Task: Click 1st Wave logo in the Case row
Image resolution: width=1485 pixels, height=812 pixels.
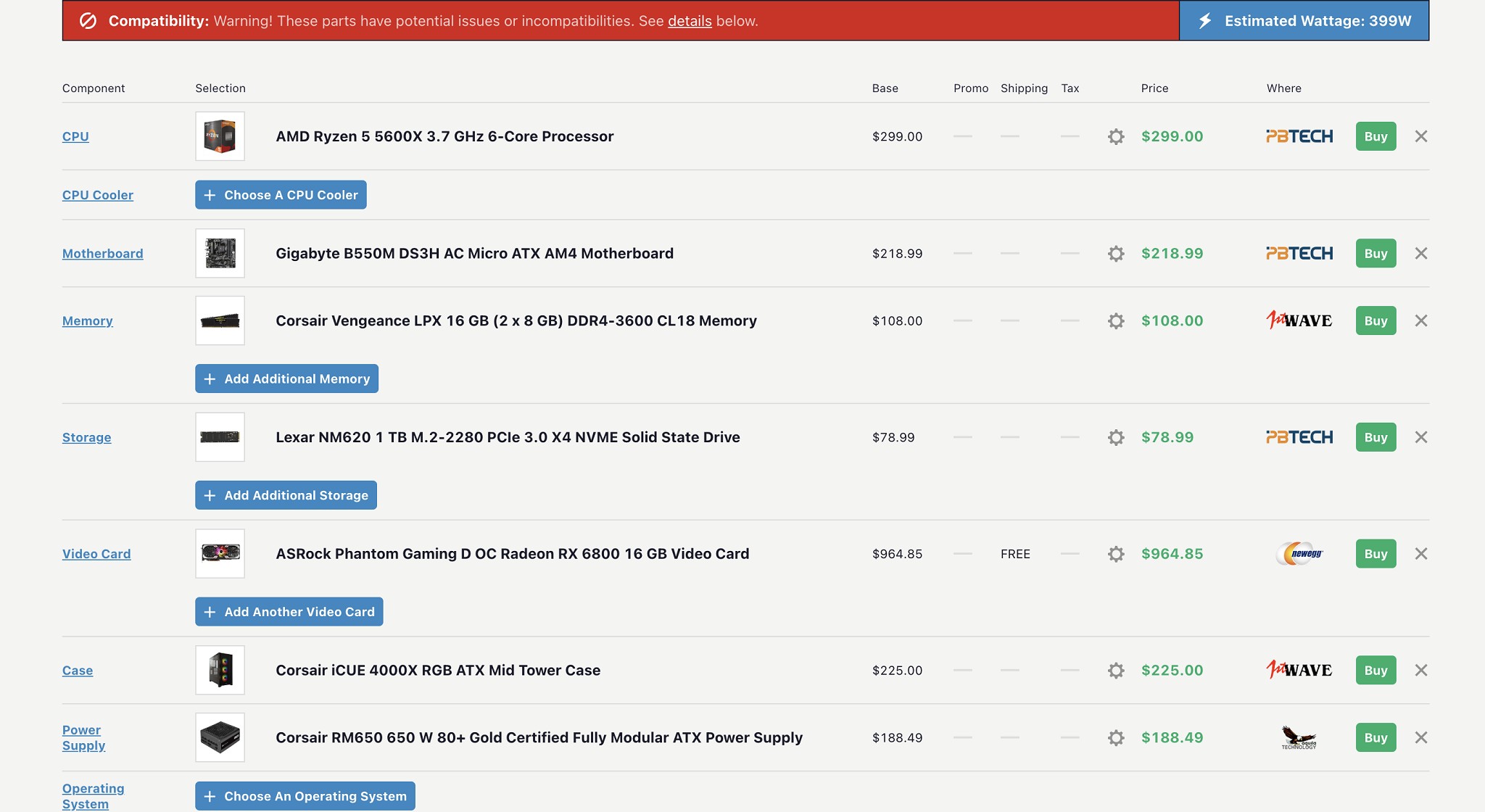Action: tap(1299, 669)
